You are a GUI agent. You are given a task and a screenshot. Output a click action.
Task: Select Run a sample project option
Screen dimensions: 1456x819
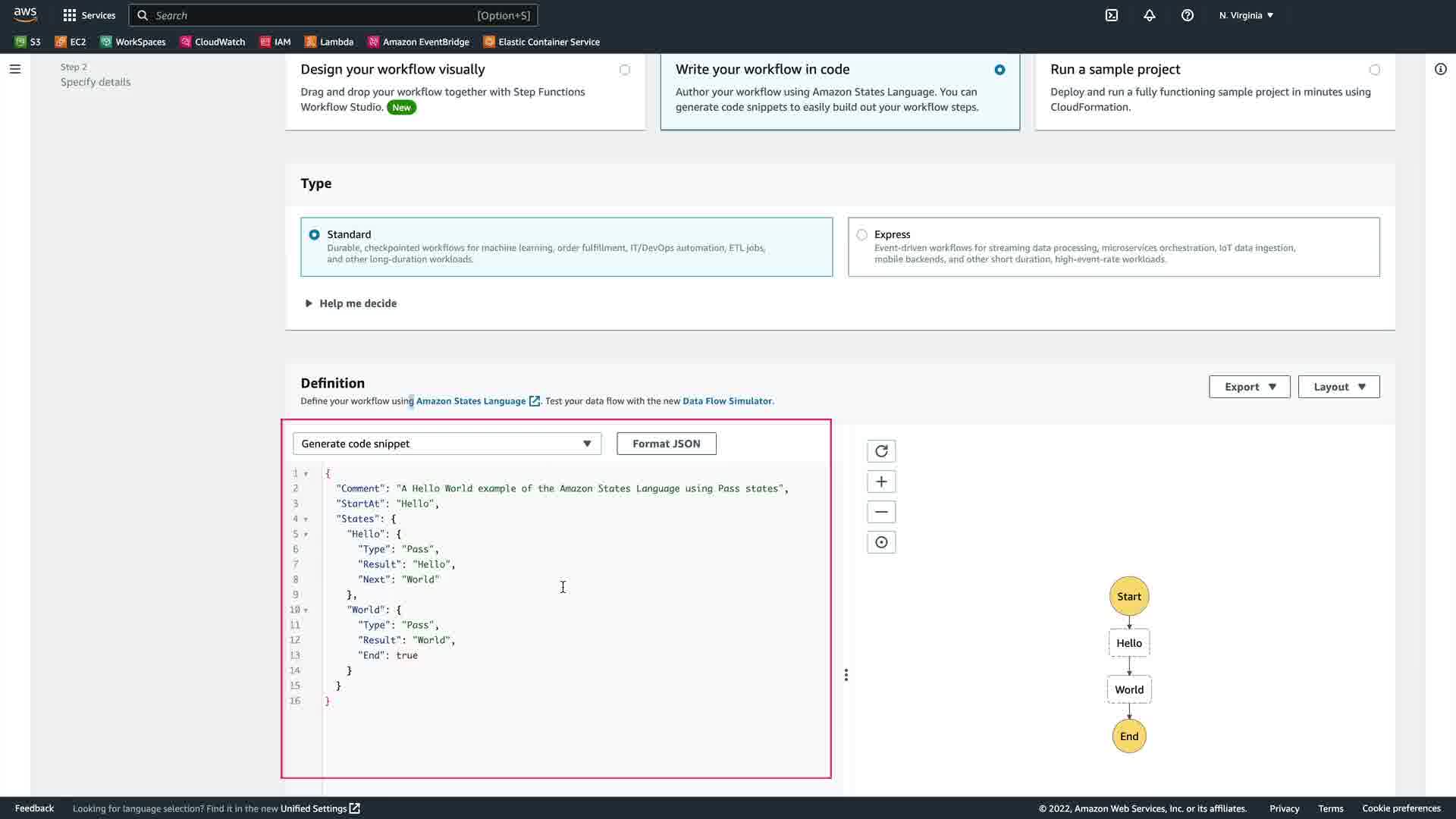[1374, 70]
